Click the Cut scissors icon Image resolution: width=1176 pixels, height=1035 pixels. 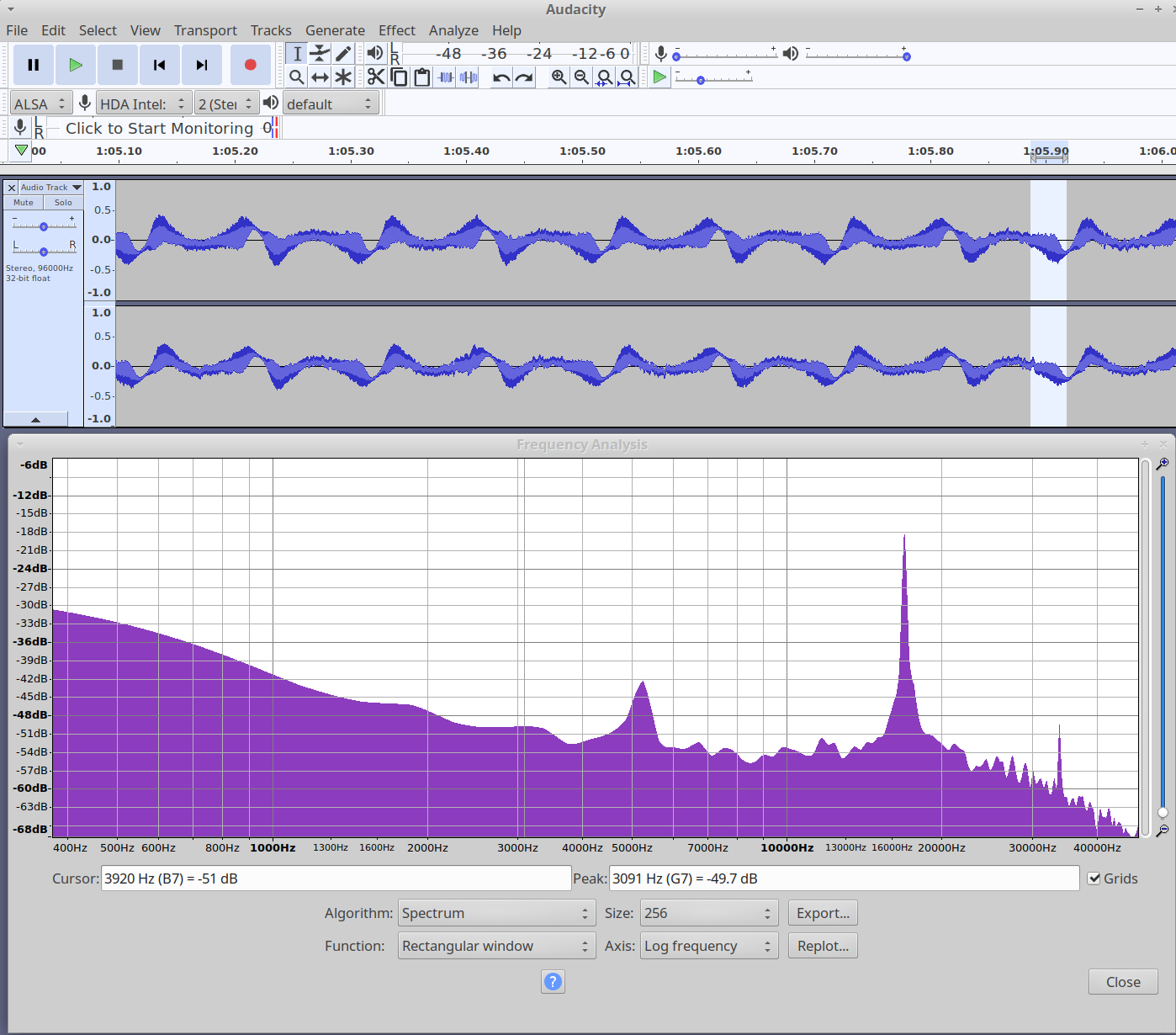coord(376,77)
